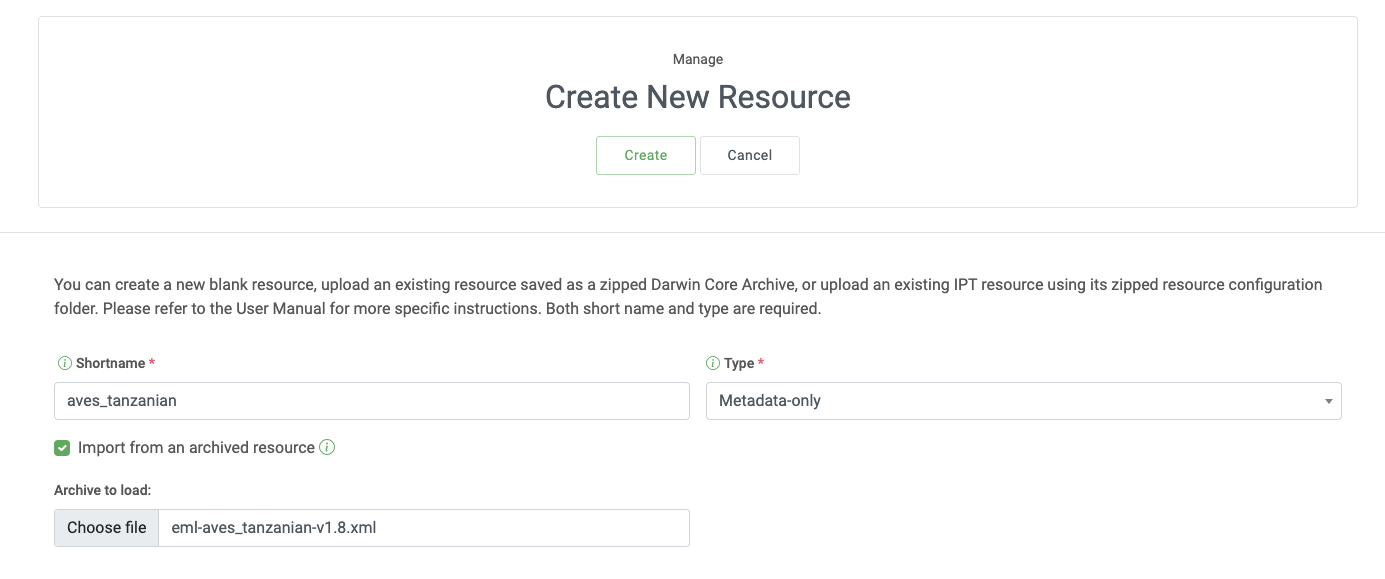Focus the Shortname field containing aves_tanzanian
Viewport: 1385px width, 579px height.
tap(371, 400)
